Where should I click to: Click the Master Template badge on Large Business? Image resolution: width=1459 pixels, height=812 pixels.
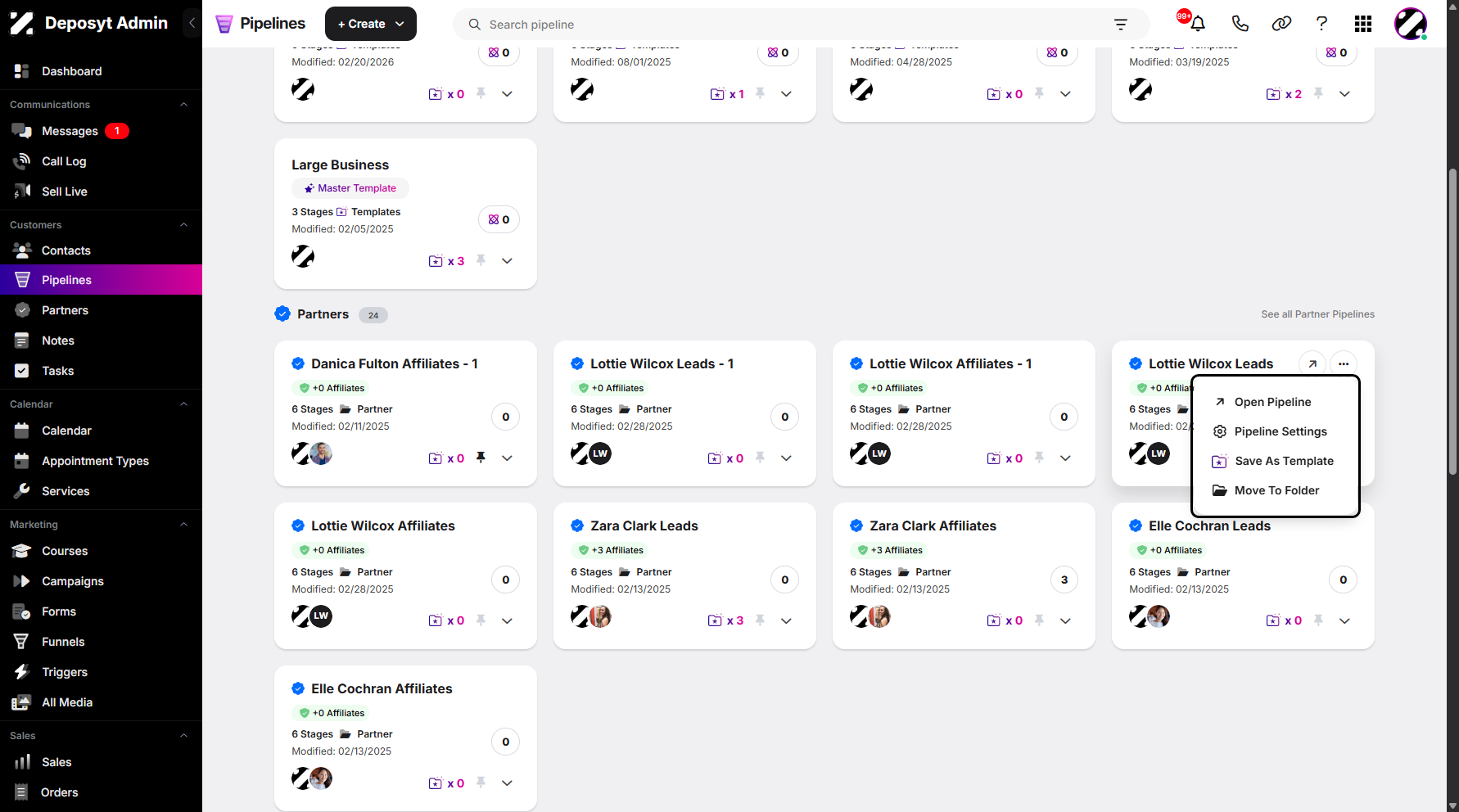coord(350,188)
